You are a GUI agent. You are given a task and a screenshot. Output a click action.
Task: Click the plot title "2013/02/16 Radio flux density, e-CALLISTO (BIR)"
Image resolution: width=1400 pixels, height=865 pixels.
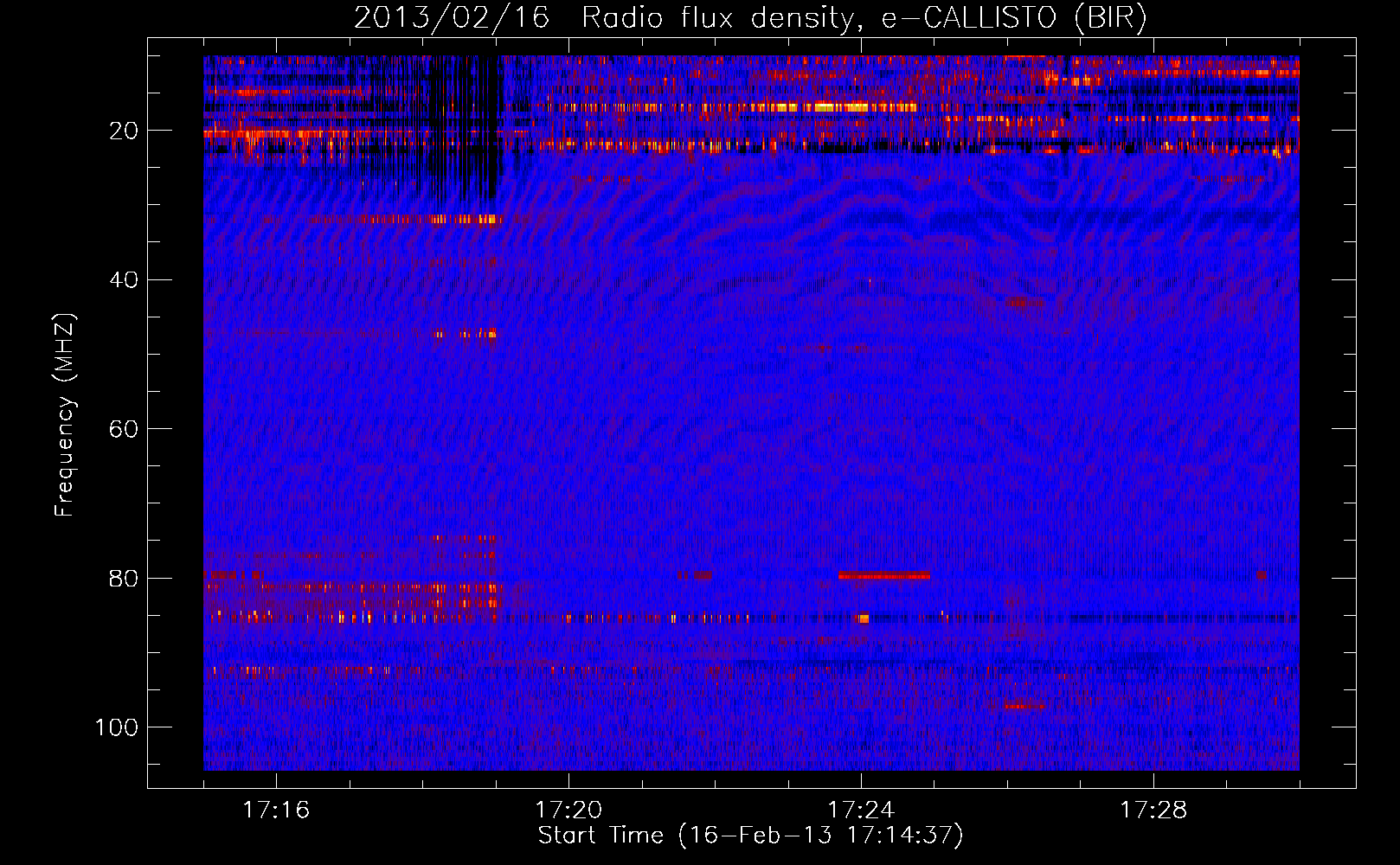[750, 18]
